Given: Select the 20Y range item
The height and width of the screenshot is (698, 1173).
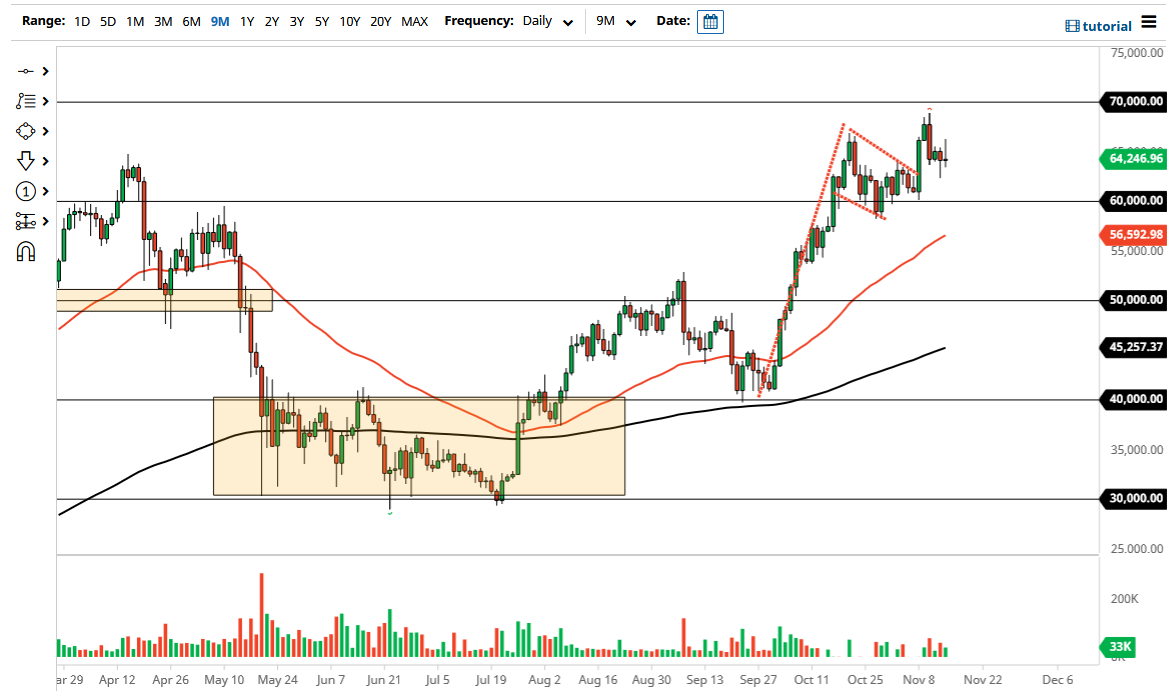Looking at the screenshot, I should tap(382, 21).
